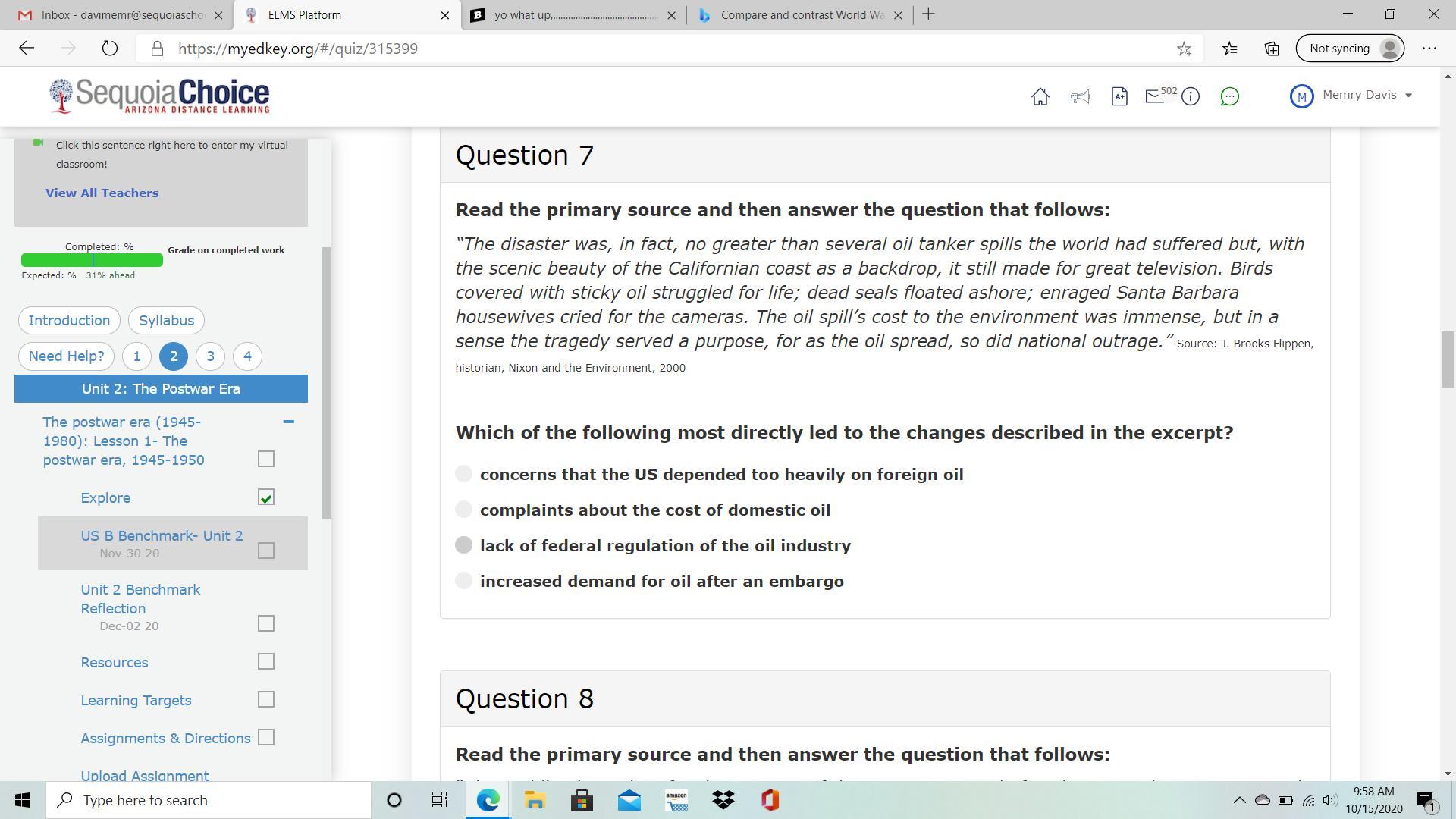Open browser settings and more menu

(1429, 49)
